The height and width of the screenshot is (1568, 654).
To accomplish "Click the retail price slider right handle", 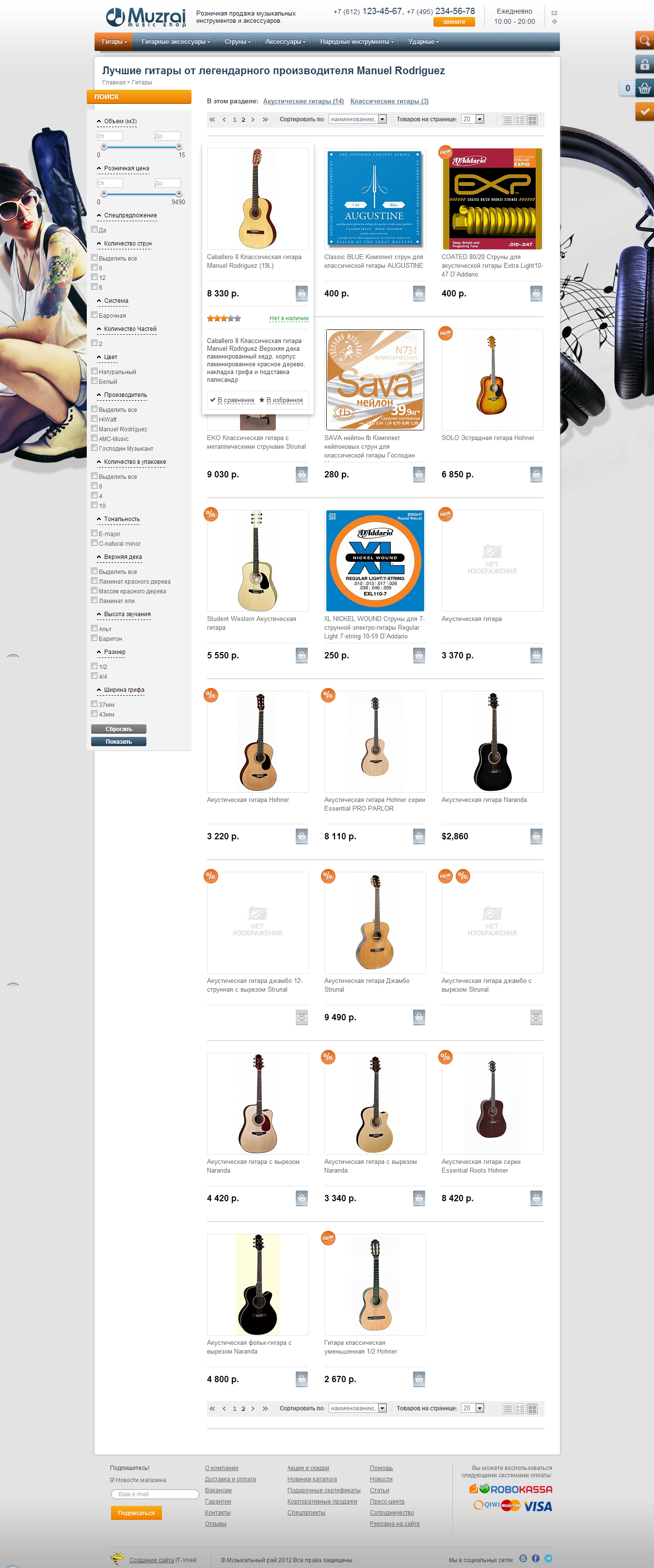I will pos(179,194).
